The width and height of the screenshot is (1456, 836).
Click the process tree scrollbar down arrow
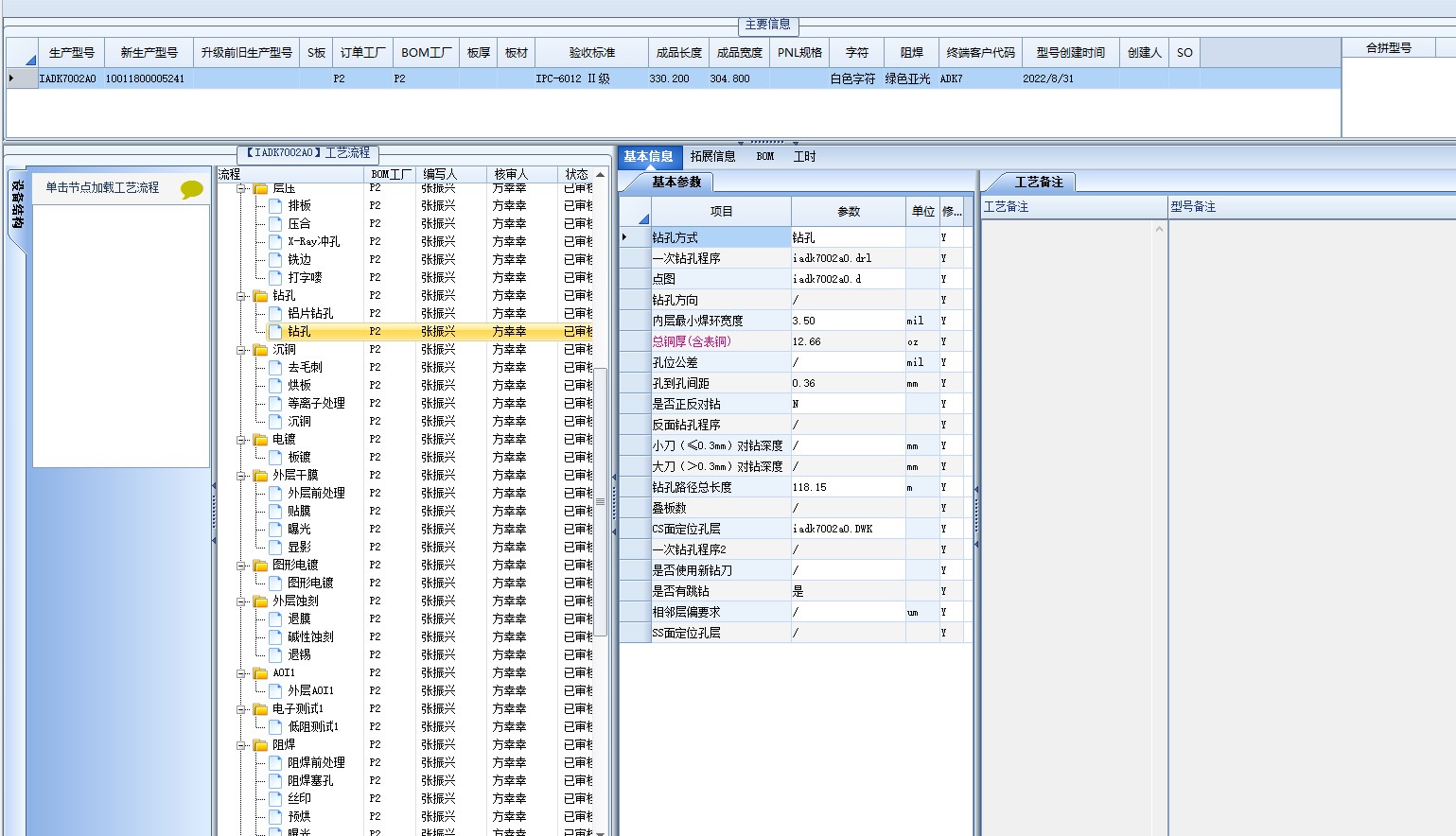(x=600, y=831)
